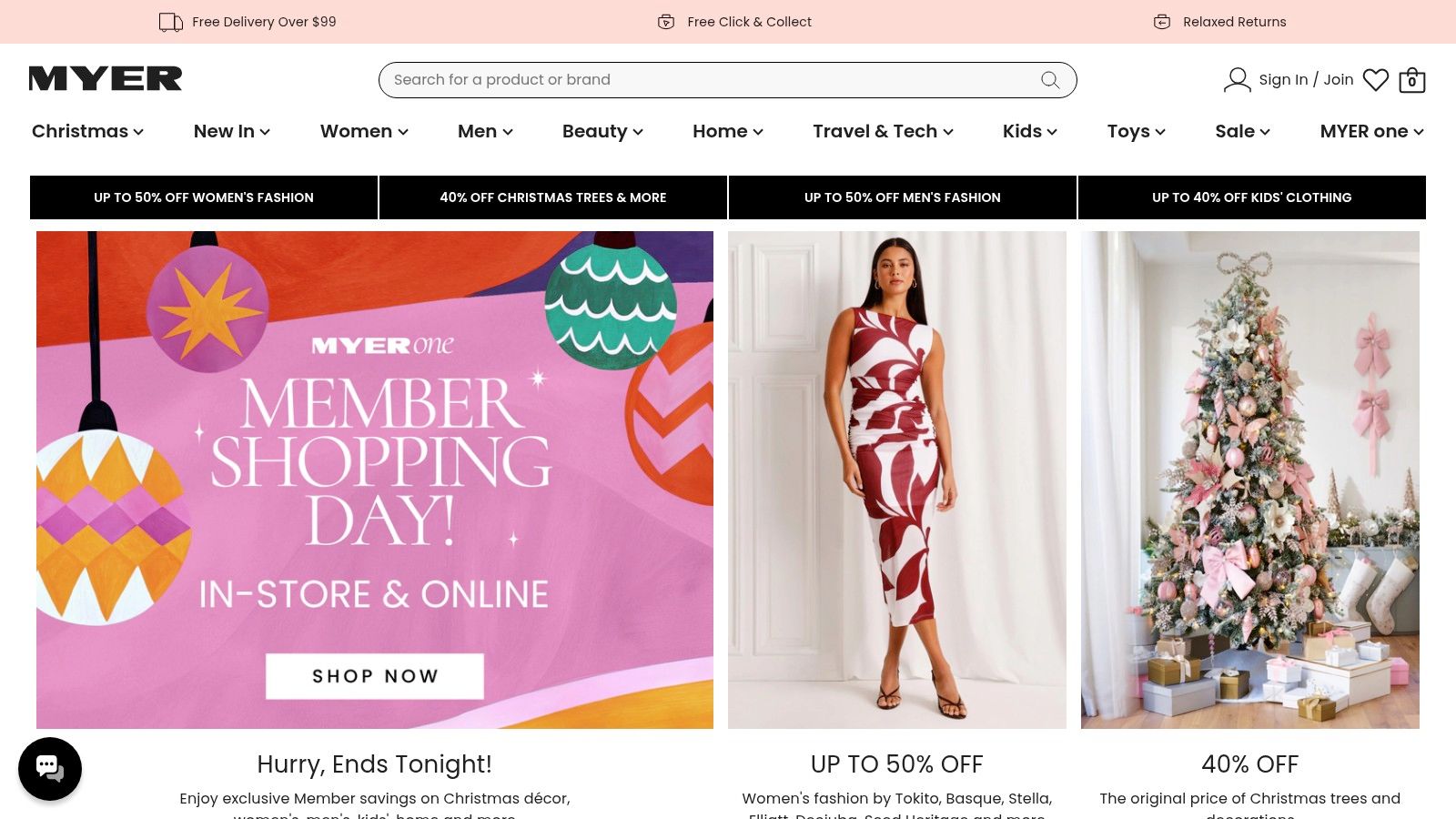
Task: Click the Relaxed Returns icon
Action: tap(1162, 21)
